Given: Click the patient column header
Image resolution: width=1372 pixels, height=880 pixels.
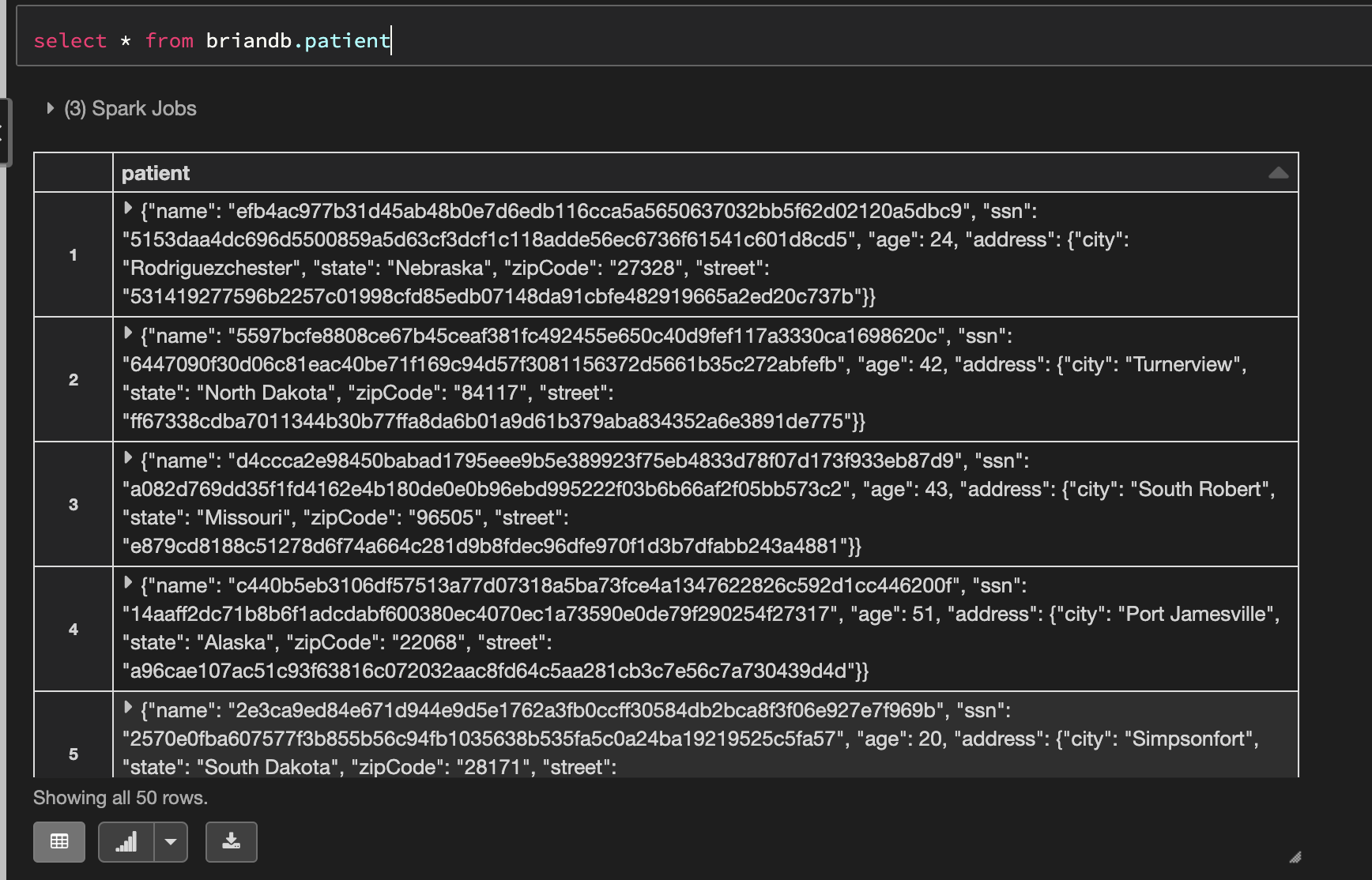Looking at the screenshot, I should (156, 173).
